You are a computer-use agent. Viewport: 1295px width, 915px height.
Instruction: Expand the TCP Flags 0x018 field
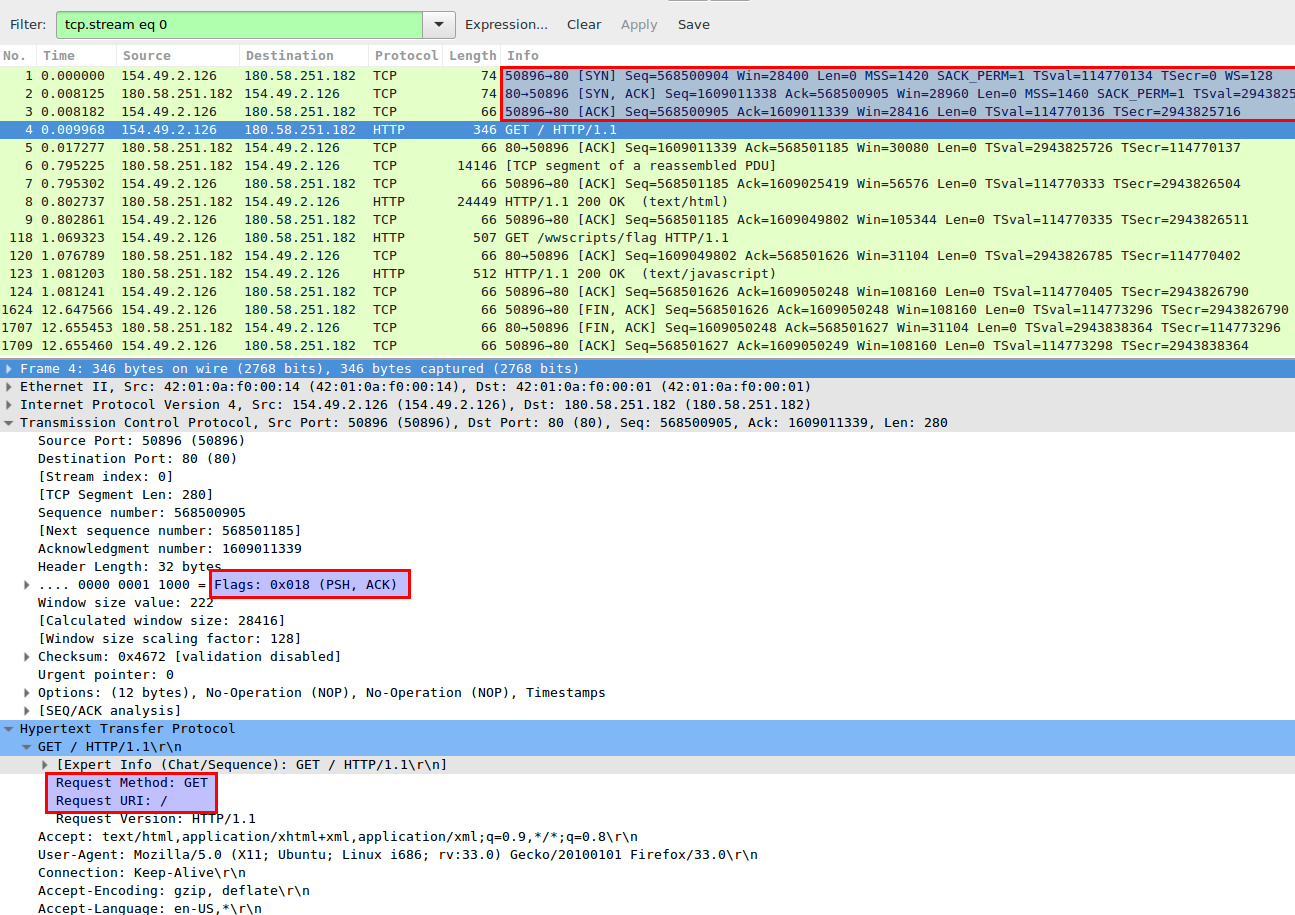pyautogui.click(x=27, y=585)
